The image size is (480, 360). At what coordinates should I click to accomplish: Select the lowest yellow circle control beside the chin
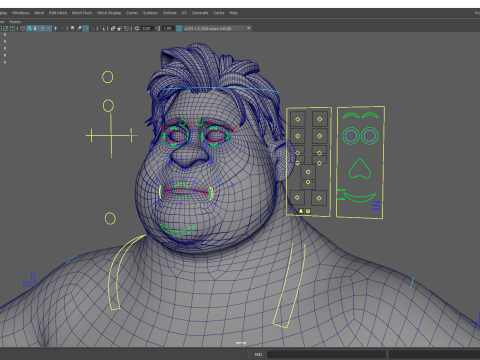click(110, 219)
